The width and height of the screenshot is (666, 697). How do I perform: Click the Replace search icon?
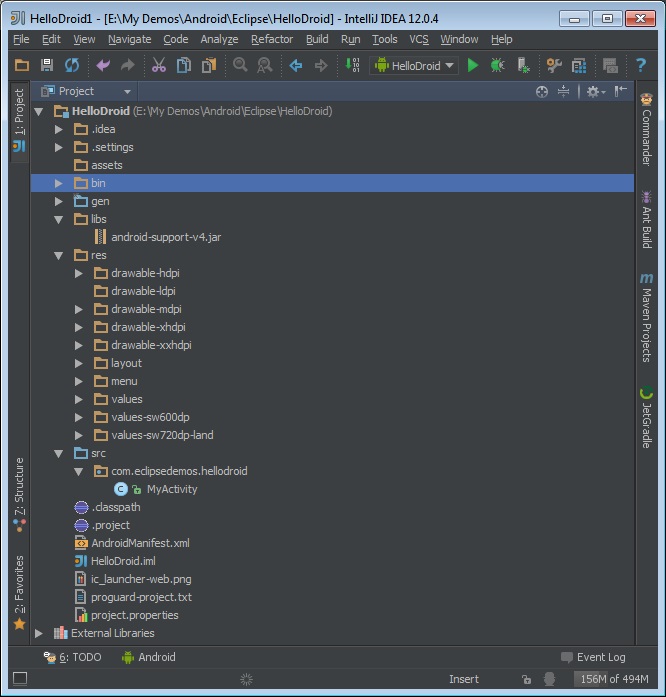coord(265,66)
